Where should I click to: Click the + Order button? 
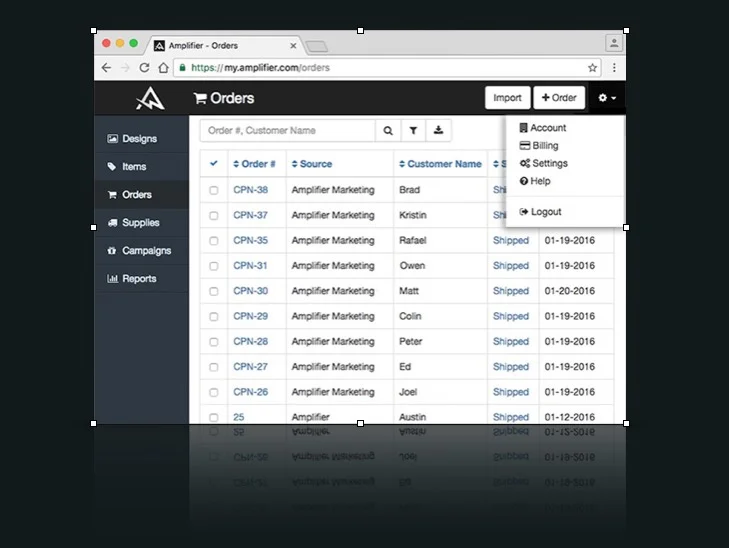559,98
